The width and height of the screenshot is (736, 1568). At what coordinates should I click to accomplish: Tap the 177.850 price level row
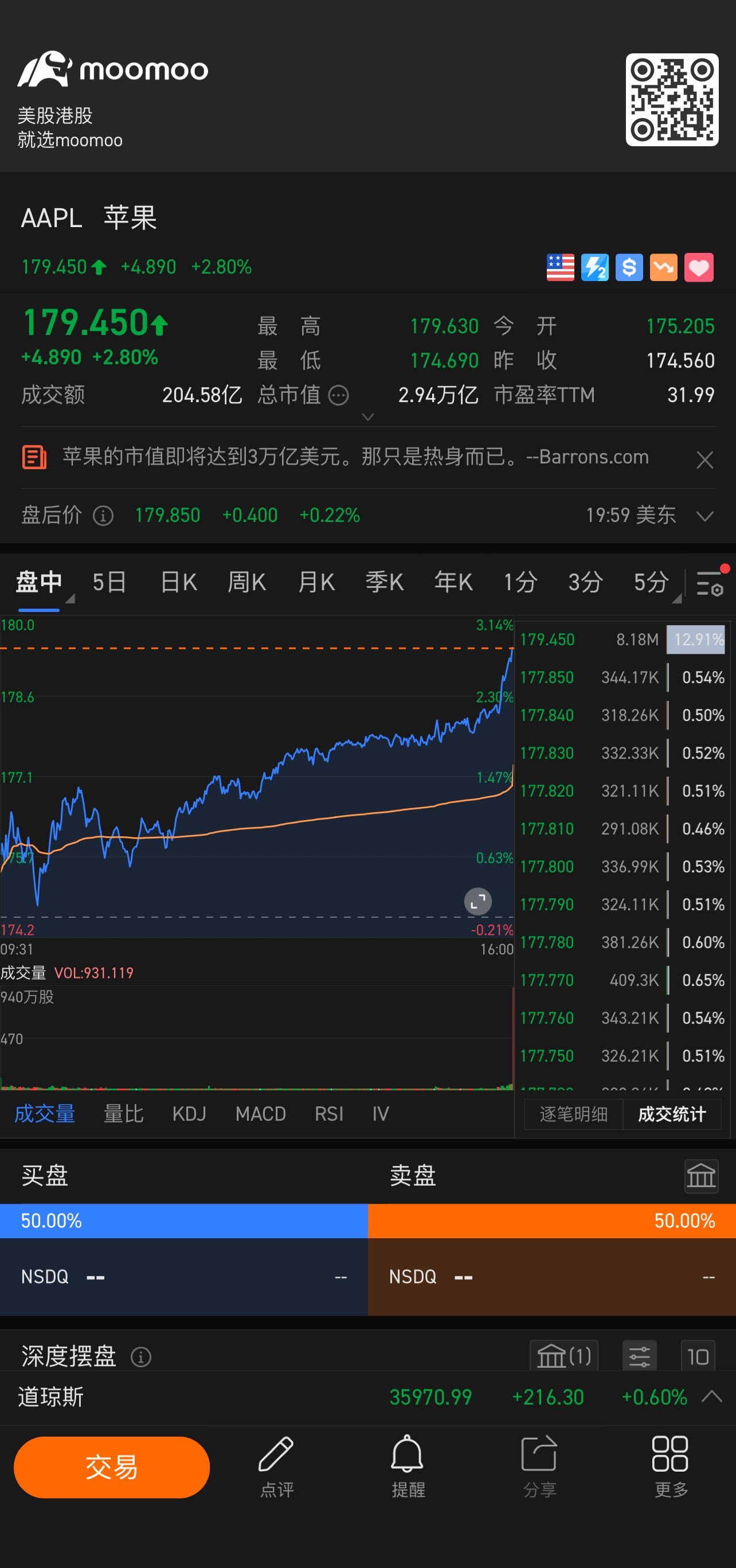pyautogui.click(x=622, y=677)
